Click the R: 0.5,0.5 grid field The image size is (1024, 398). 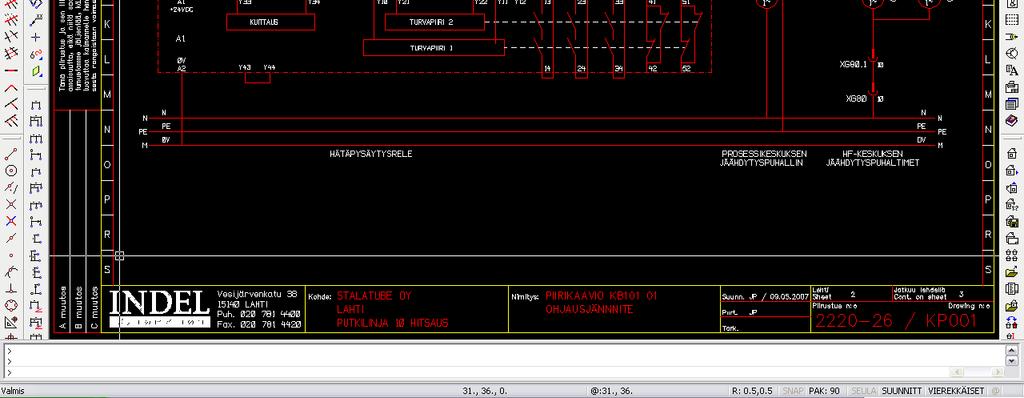752,391
